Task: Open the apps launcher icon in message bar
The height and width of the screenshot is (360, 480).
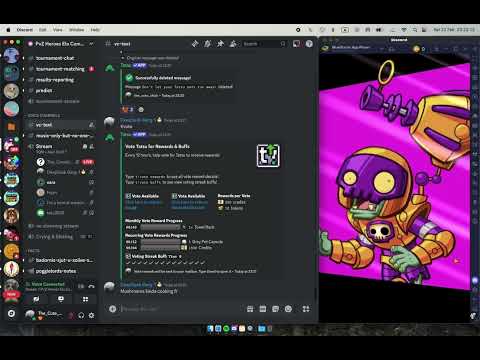Action: [306, 309]
